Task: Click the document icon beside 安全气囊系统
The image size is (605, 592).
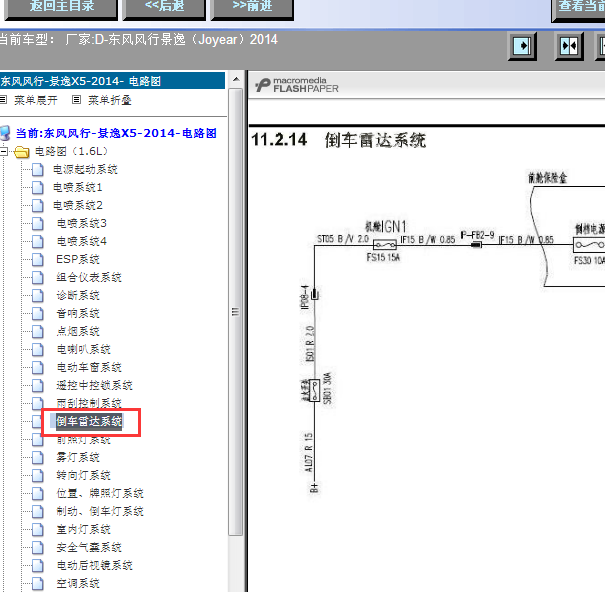Action: click(37, 548)
